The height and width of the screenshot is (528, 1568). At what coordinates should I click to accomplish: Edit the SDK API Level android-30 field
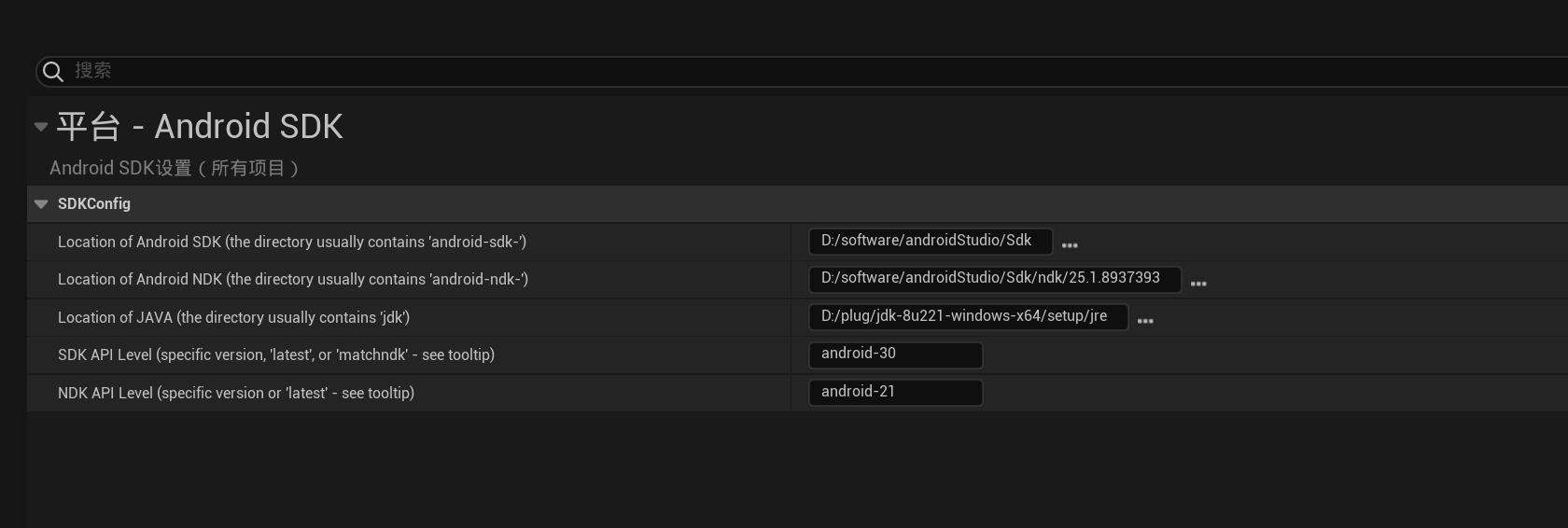coord(894,354)
